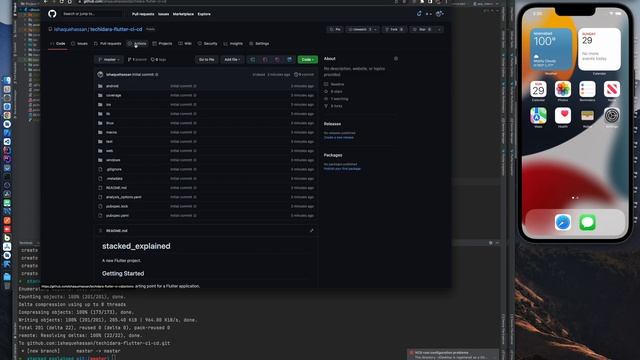Open Photos app on the iPhone simulator
Image resolution: width=640 pixels, height=360 pixels.
click(562, 89)
